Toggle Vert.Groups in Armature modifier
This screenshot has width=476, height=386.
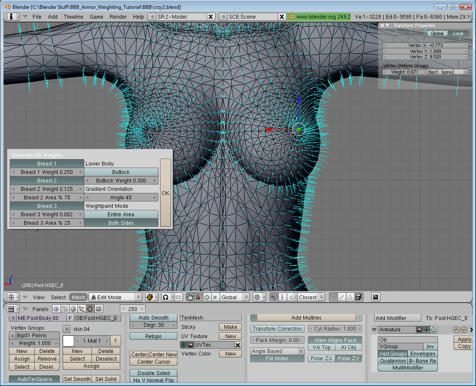[393, 354]
